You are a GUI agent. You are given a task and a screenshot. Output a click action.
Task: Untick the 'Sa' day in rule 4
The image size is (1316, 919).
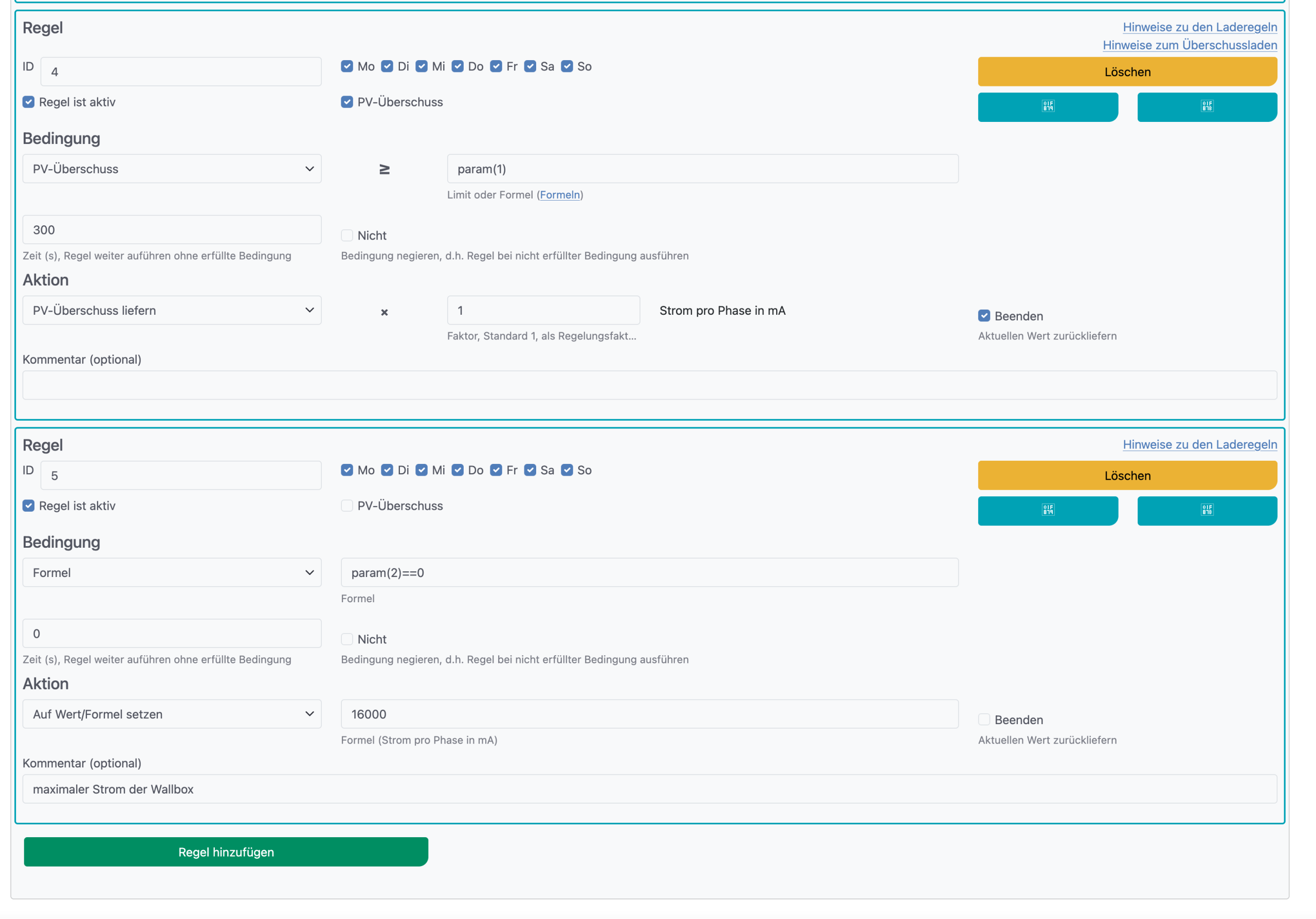530,66
